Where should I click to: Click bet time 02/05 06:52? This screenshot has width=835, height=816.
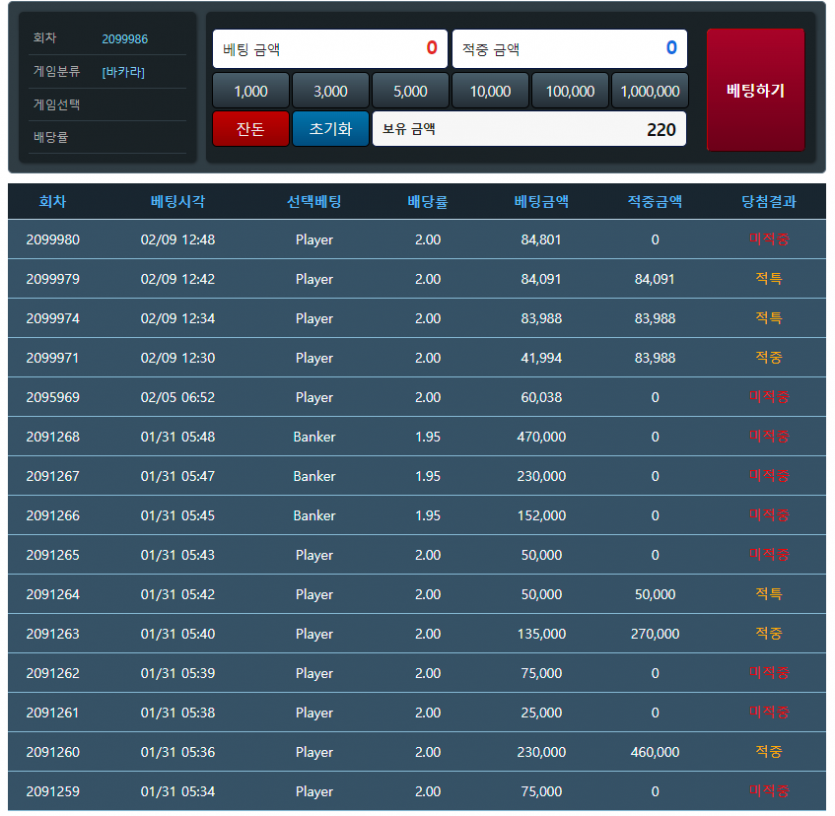[x=178, y=397]
